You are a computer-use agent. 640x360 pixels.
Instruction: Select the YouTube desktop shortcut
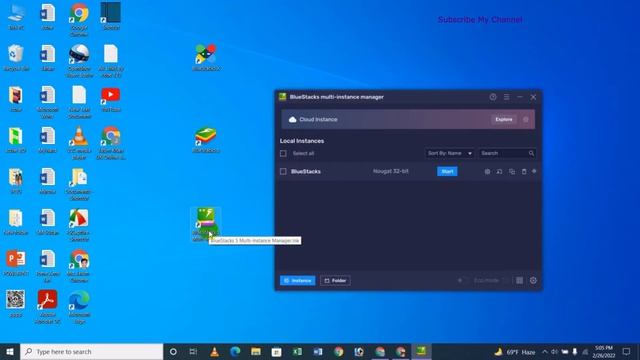(x=111, y=99)
